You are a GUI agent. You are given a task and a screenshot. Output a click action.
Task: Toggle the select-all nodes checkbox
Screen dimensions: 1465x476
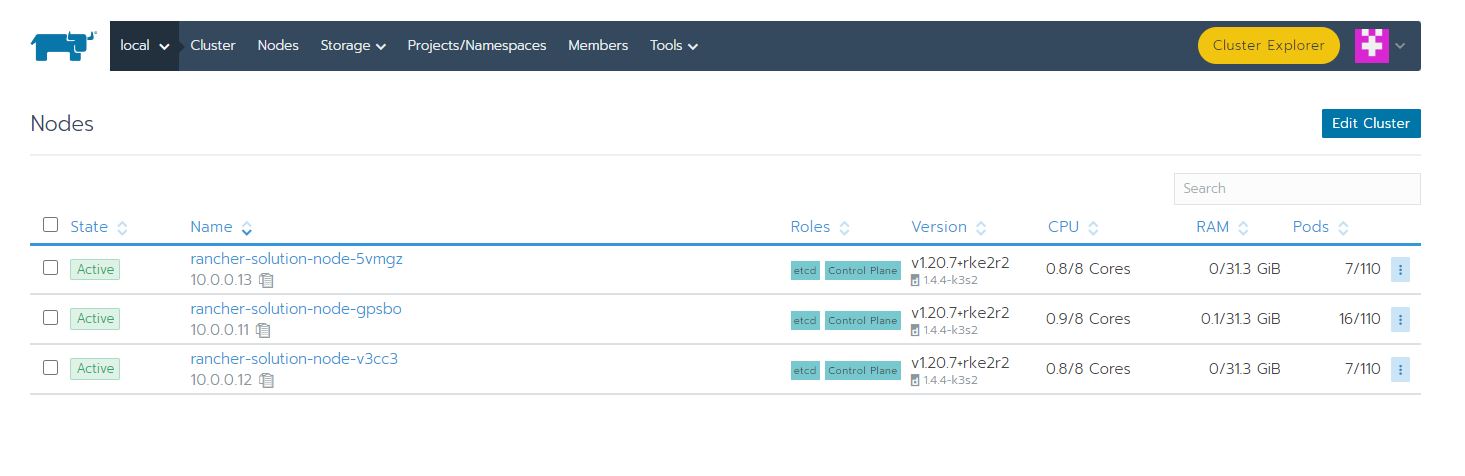pos(51,225)
